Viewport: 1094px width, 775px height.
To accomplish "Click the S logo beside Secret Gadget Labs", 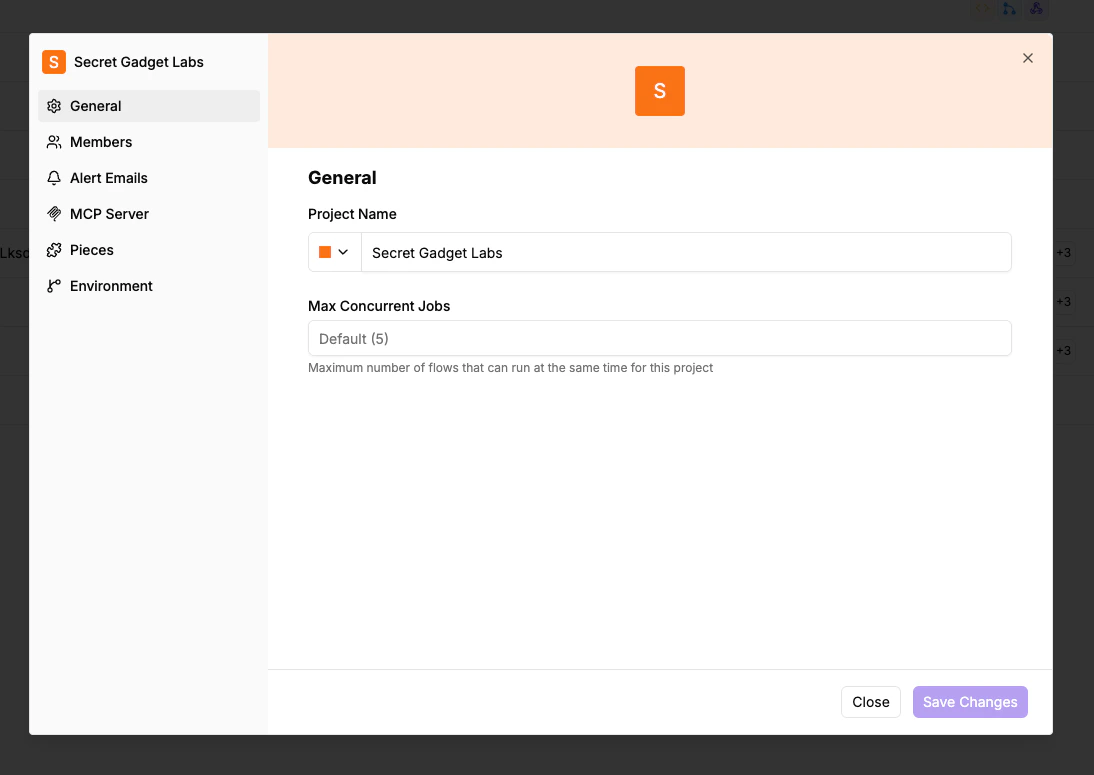I will point(53,61).
